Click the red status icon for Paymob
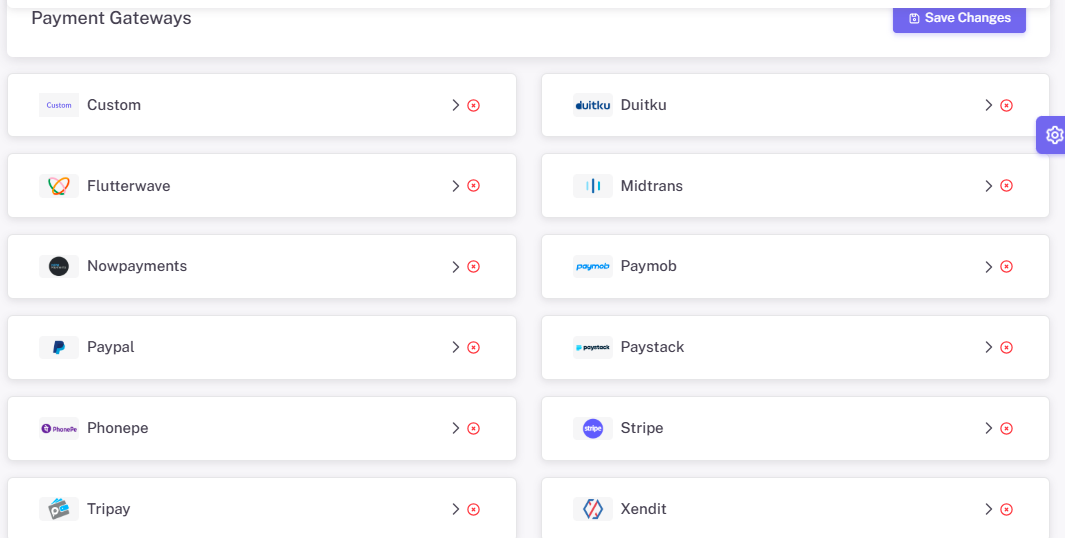Viewport: 1065px width, 538px height. (x=1007, y=267)
